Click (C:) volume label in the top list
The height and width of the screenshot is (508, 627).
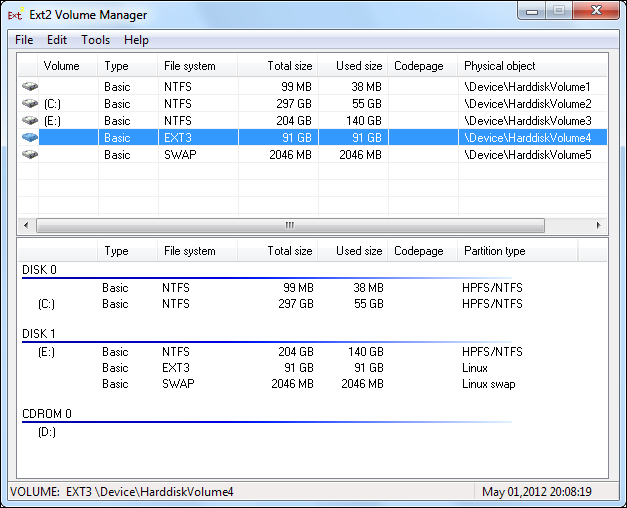coord(52,104)
